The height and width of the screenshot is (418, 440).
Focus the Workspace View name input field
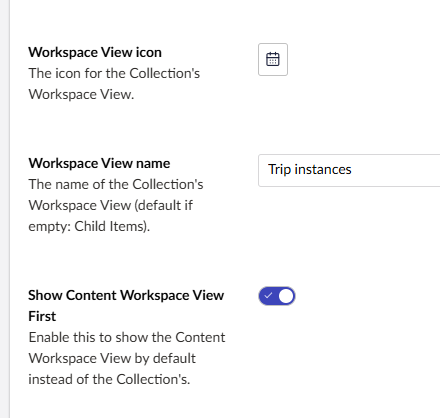349,170
